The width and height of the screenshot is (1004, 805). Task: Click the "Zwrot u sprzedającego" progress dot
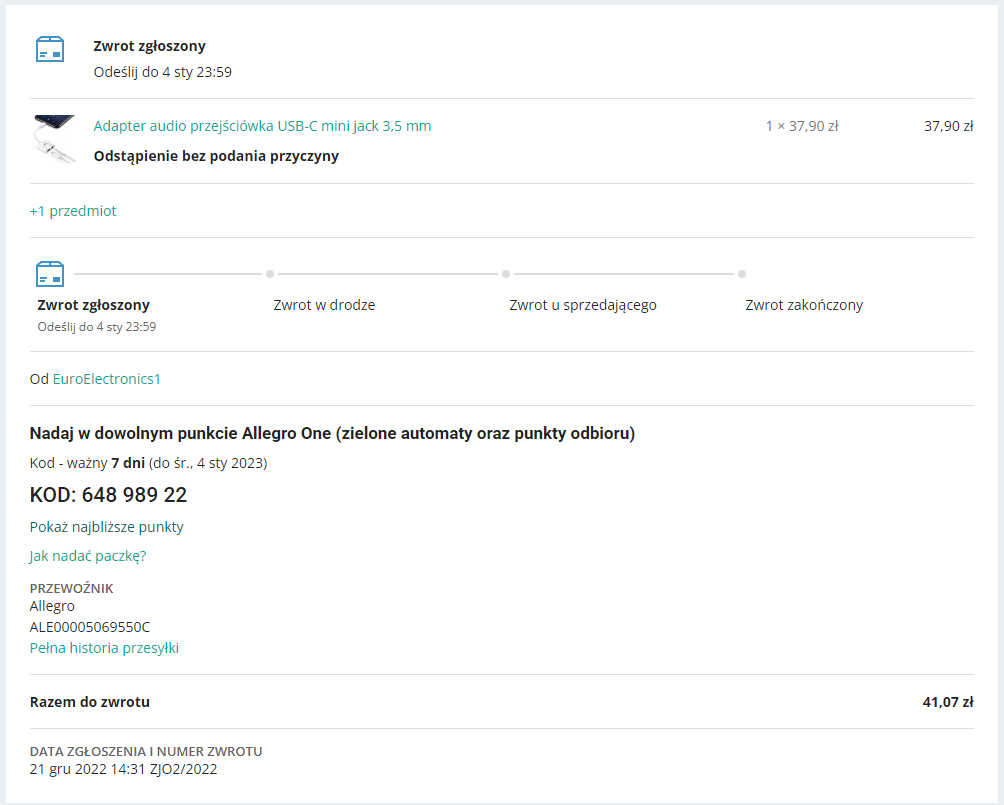point(506,272)
